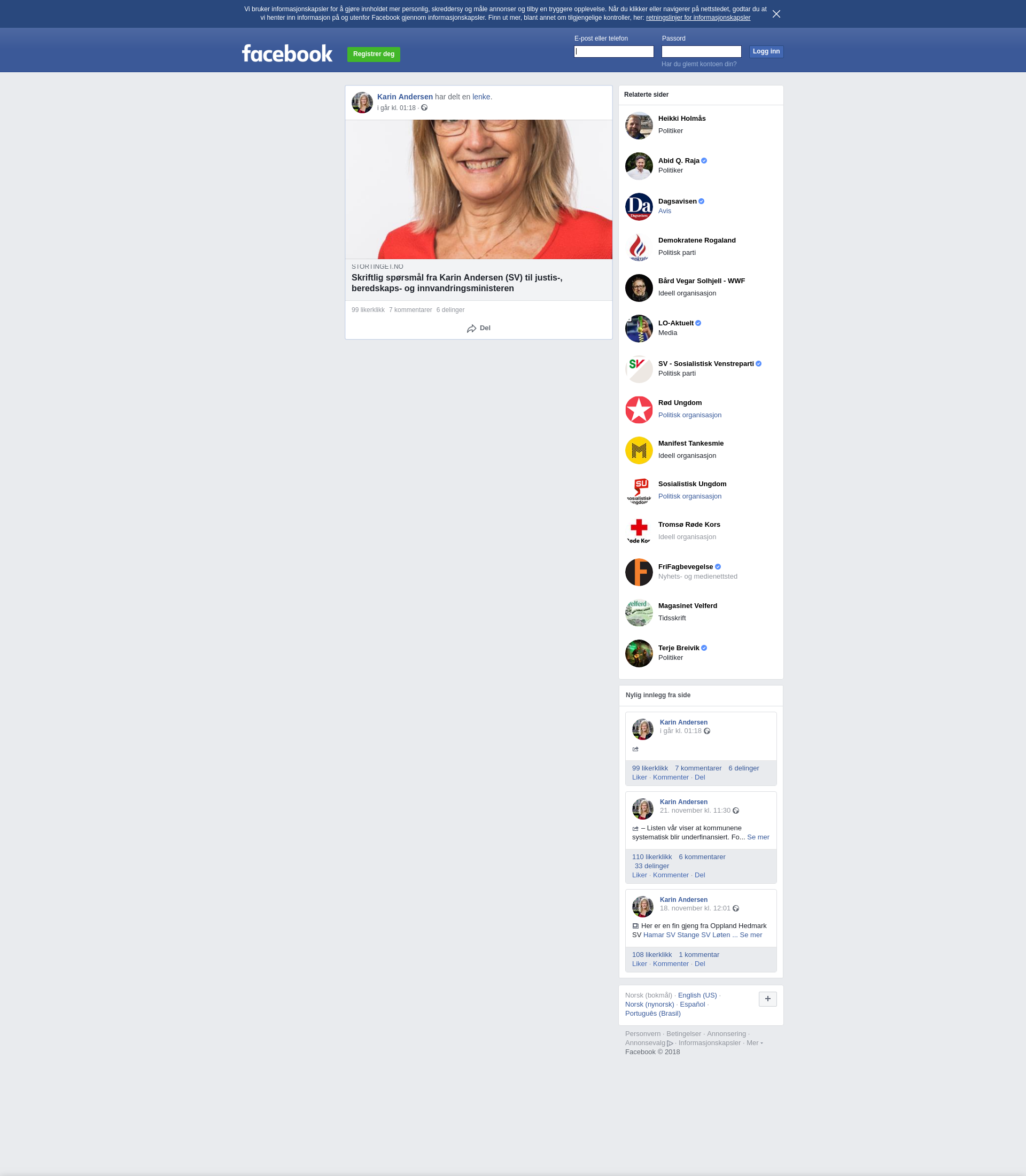Click into the Passord field
The image size is (1026, 1176).
[x=701, y=51]
